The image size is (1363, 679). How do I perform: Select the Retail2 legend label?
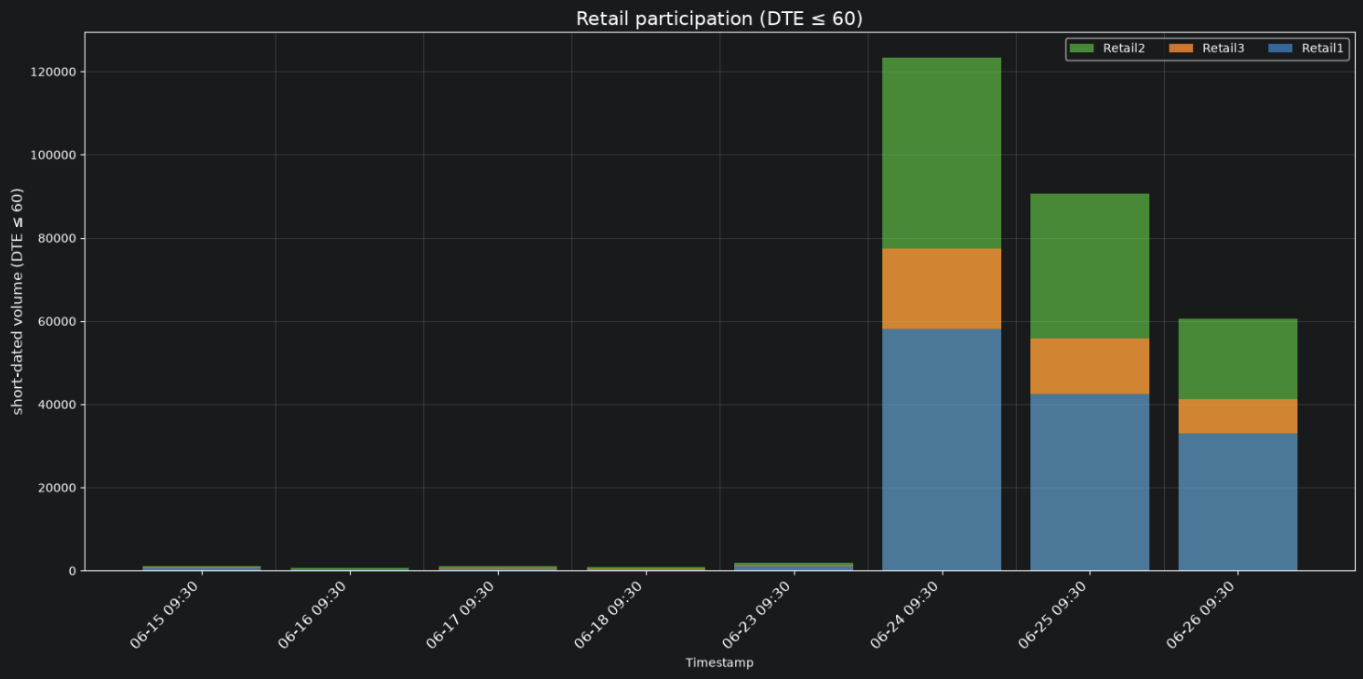(1124, 48)
